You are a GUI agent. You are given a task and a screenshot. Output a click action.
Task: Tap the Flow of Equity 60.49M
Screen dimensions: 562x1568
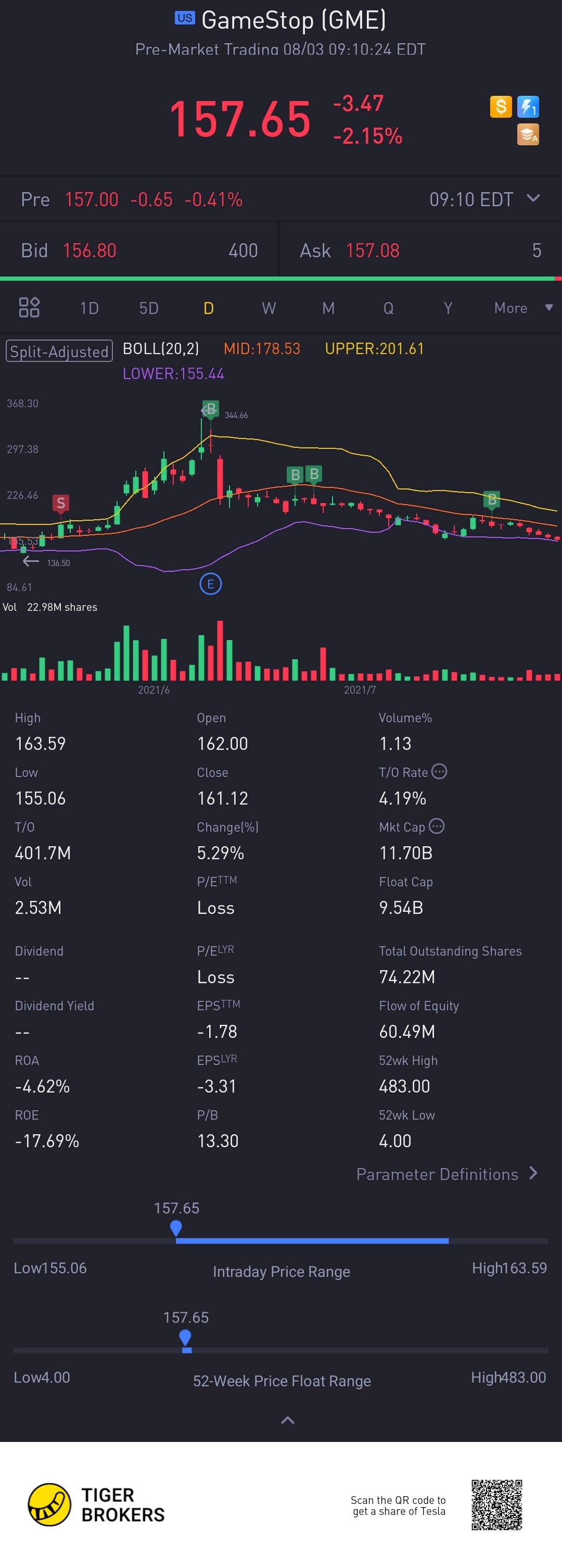407,1032
